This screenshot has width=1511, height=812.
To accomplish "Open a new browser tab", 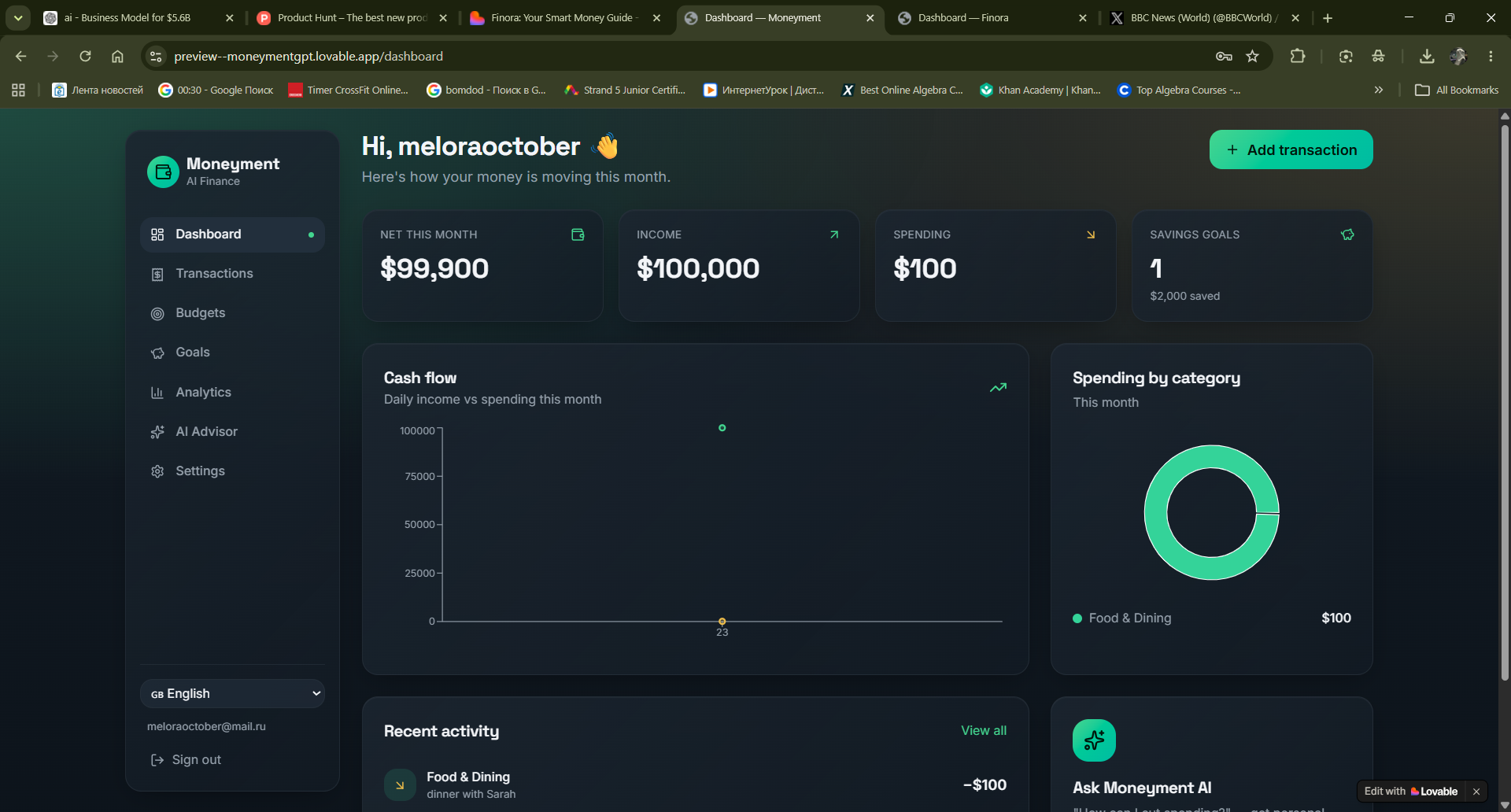I will 1328,17.
